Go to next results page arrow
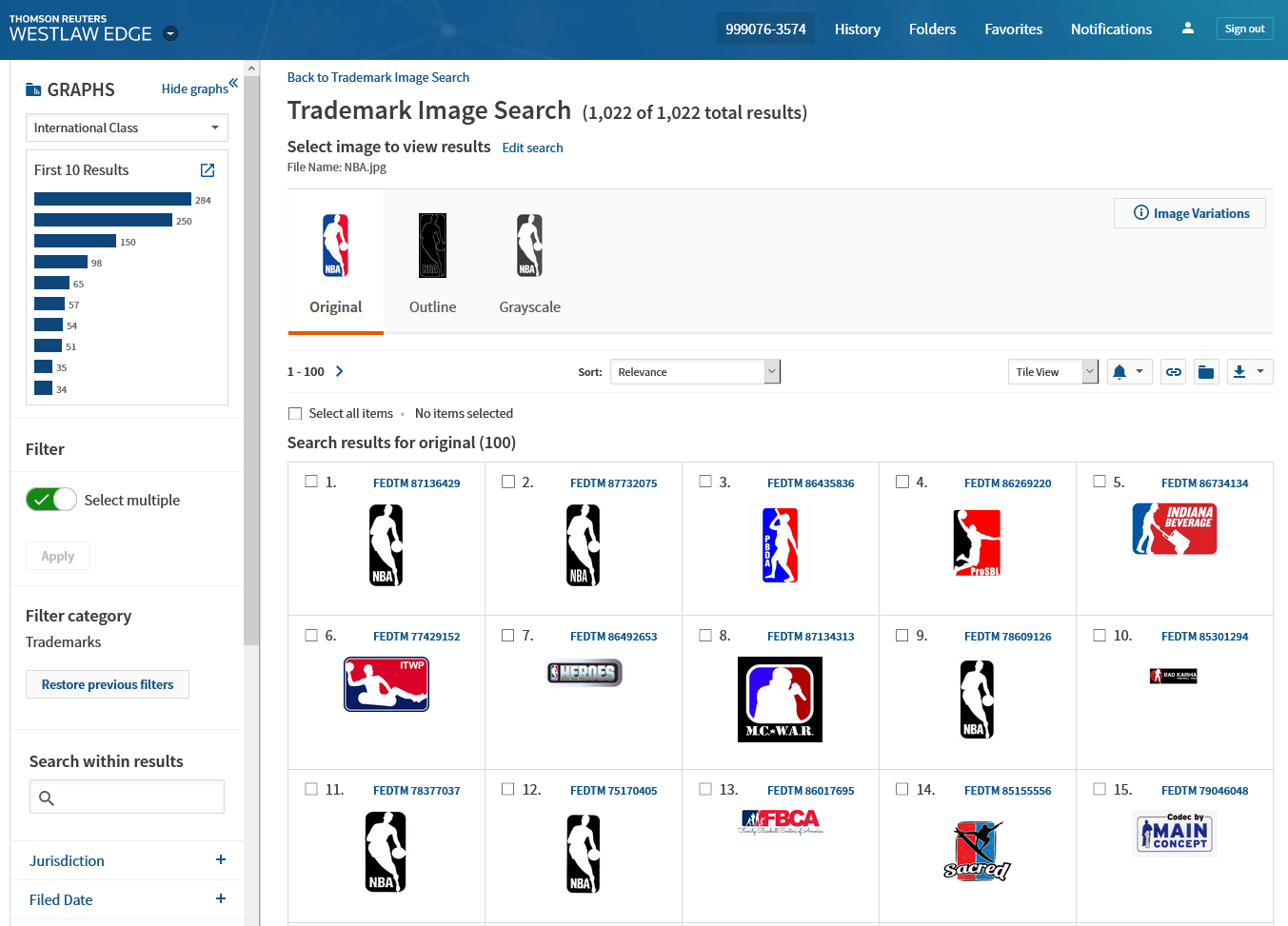The height and width of the screenshot is (926, 1288). point(339,371)
